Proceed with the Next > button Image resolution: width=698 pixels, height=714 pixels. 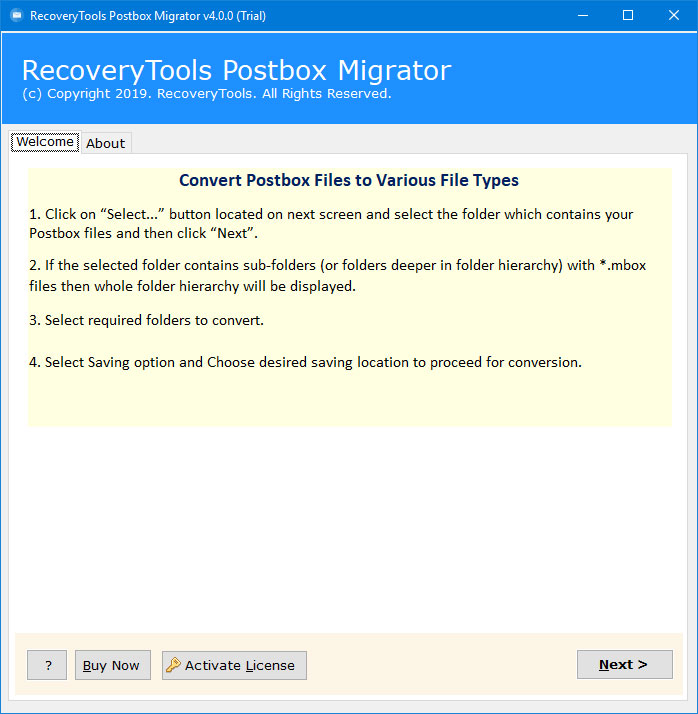click(624, 664)
